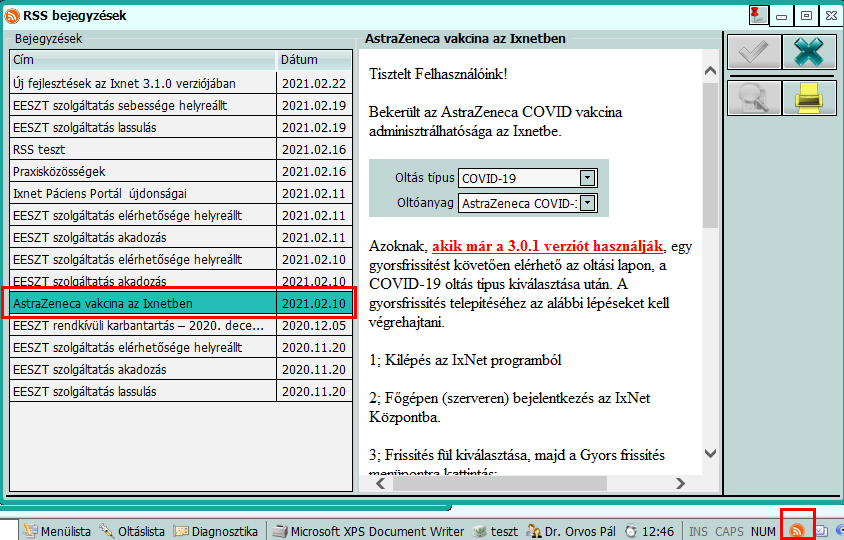Click the teal X cancel button
This screenshot has width=844, height=540.
[x=809, y=52]
